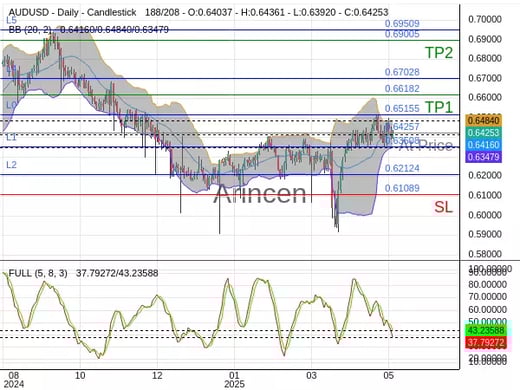Click the 05 date axis label
The height and width of the screenshot is (390, 520).
(388, 375)
